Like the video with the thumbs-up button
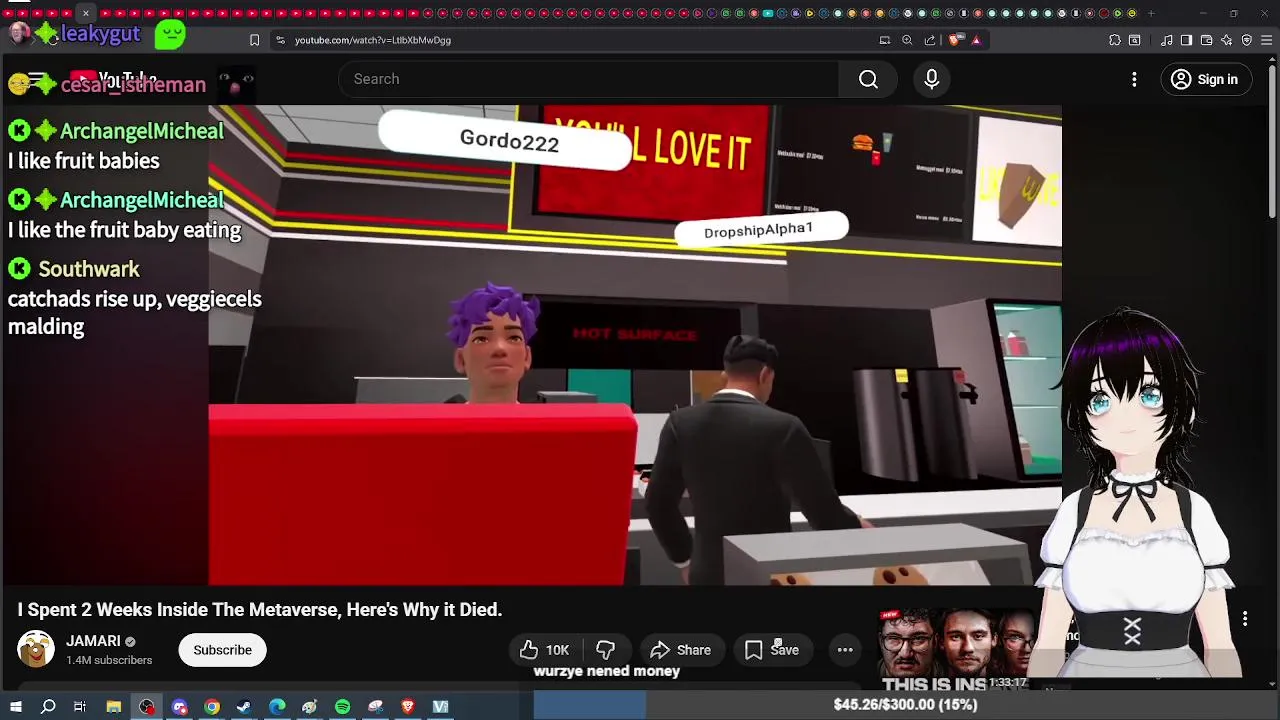Viewport: 1280px width, 720px height. click(543, 650)
